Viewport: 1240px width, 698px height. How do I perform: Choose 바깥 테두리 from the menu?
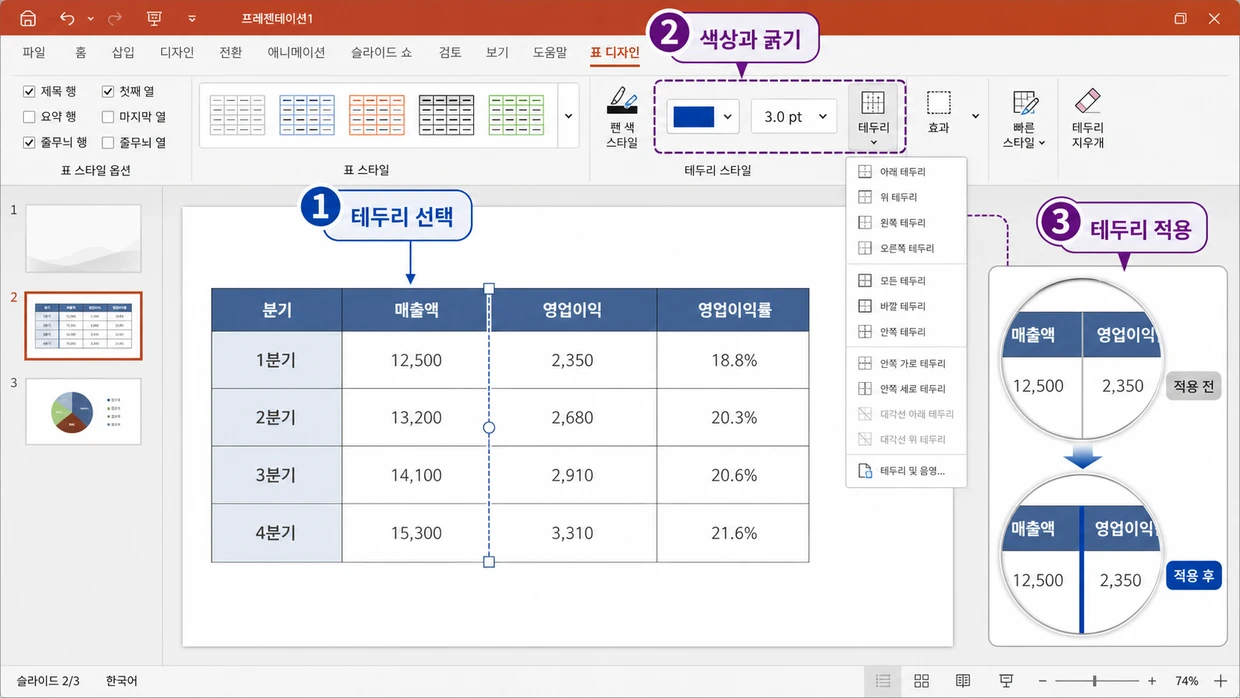[906, 306]
